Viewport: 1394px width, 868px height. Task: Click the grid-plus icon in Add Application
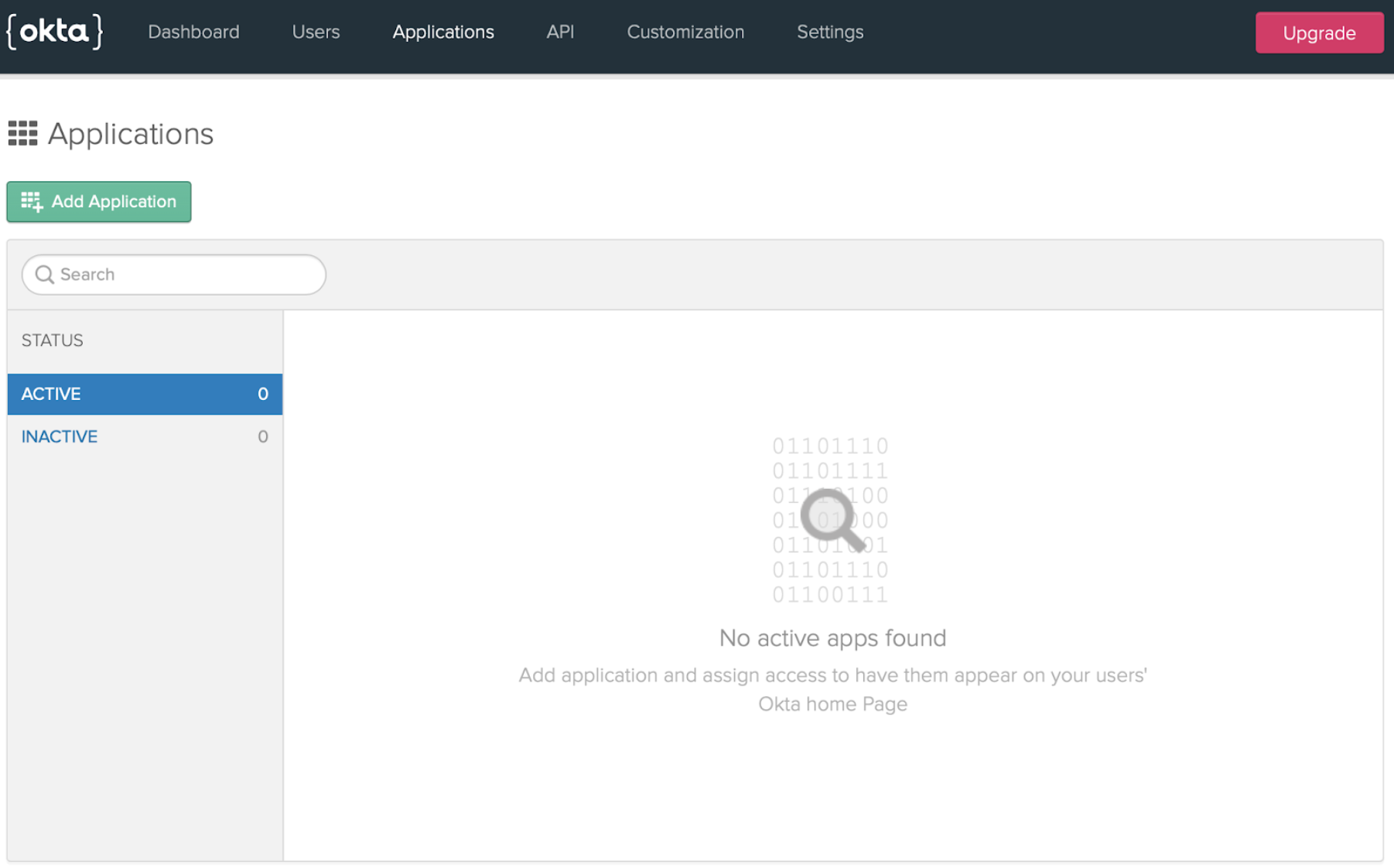(32, 202)
